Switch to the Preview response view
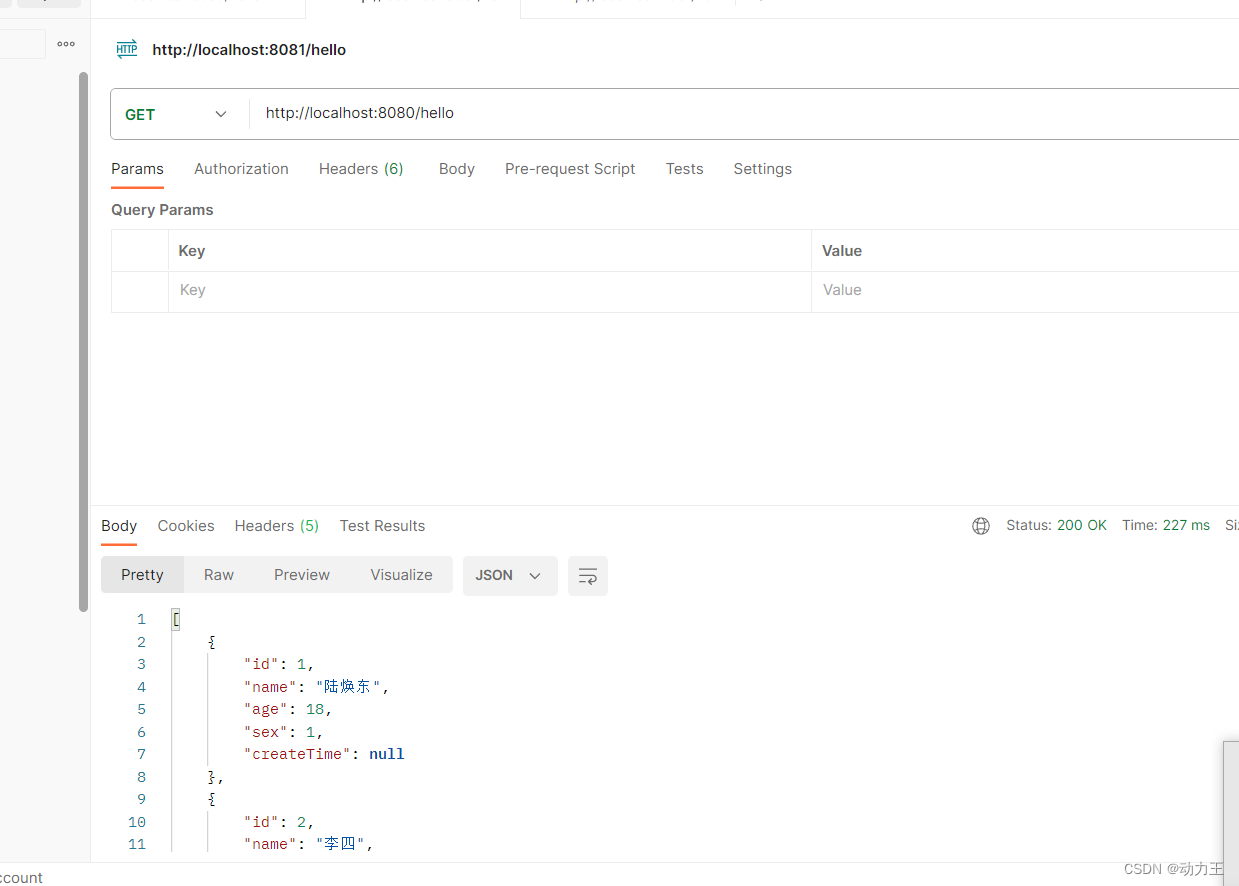The width and height of the screenshot is (1239, 886). (301, 575)
